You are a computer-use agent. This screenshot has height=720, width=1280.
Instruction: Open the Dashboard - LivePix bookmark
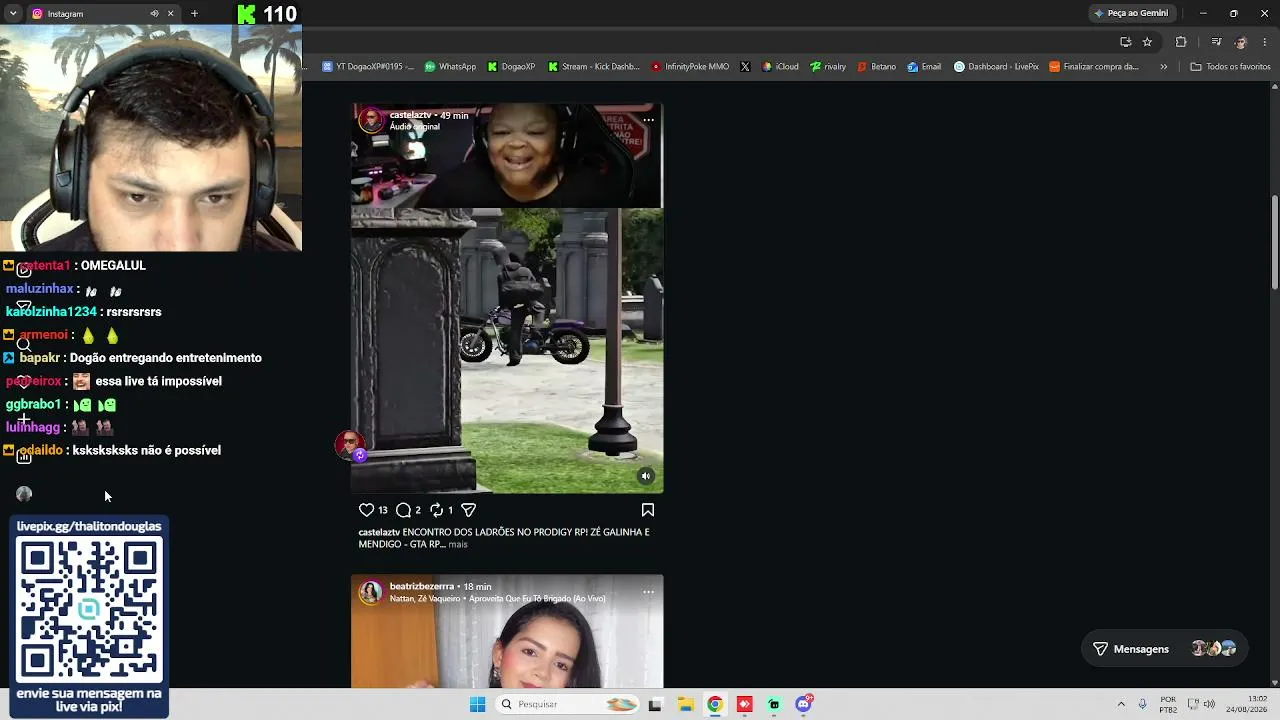coord(996,67)
